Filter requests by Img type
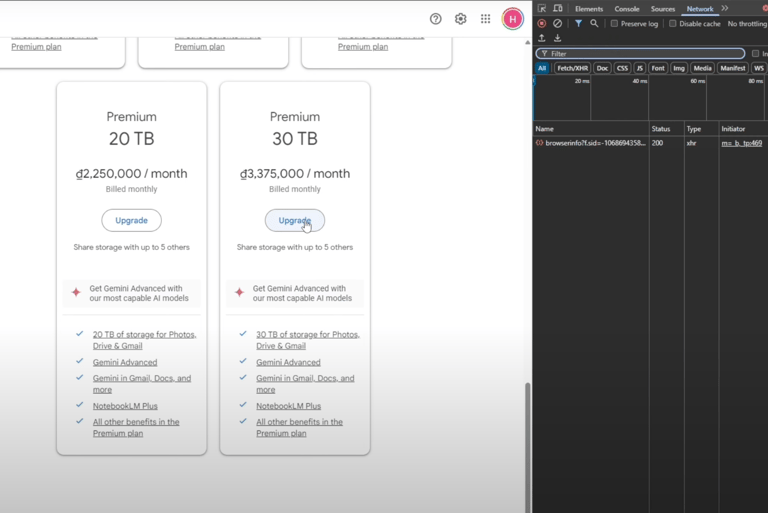 tap(679, 68)
